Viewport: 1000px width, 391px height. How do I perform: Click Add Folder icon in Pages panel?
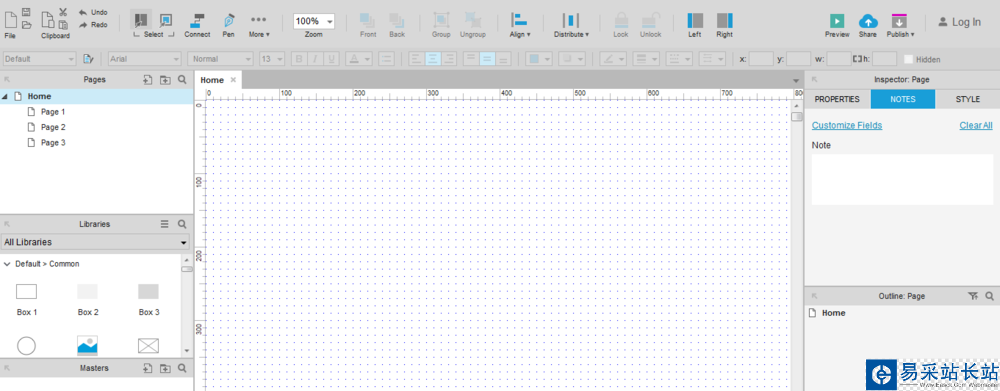(165, 80)
